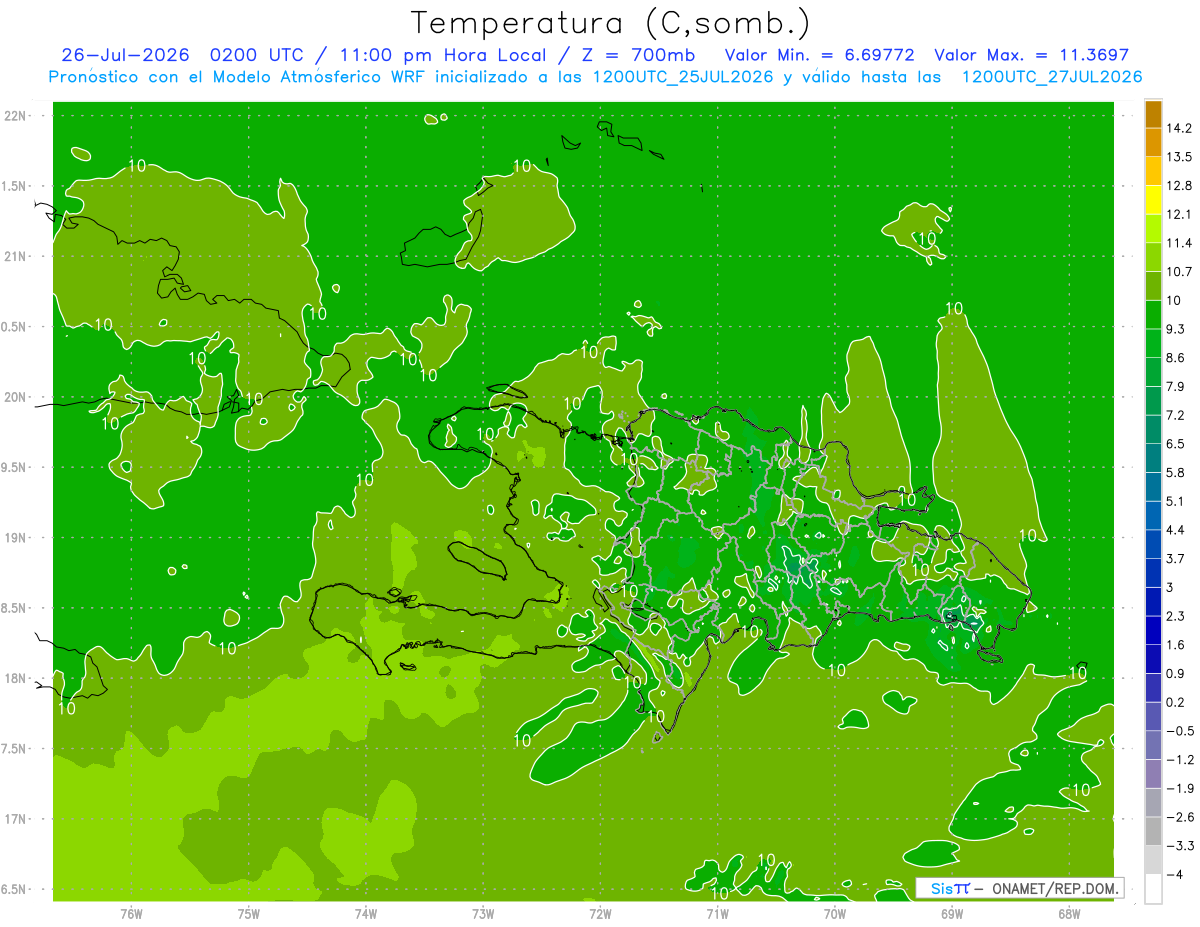Click the 0.9 value on the color scale
Image resolution: width=1200 pixels, height=927 pixels.
click(x=1176, y=673)
